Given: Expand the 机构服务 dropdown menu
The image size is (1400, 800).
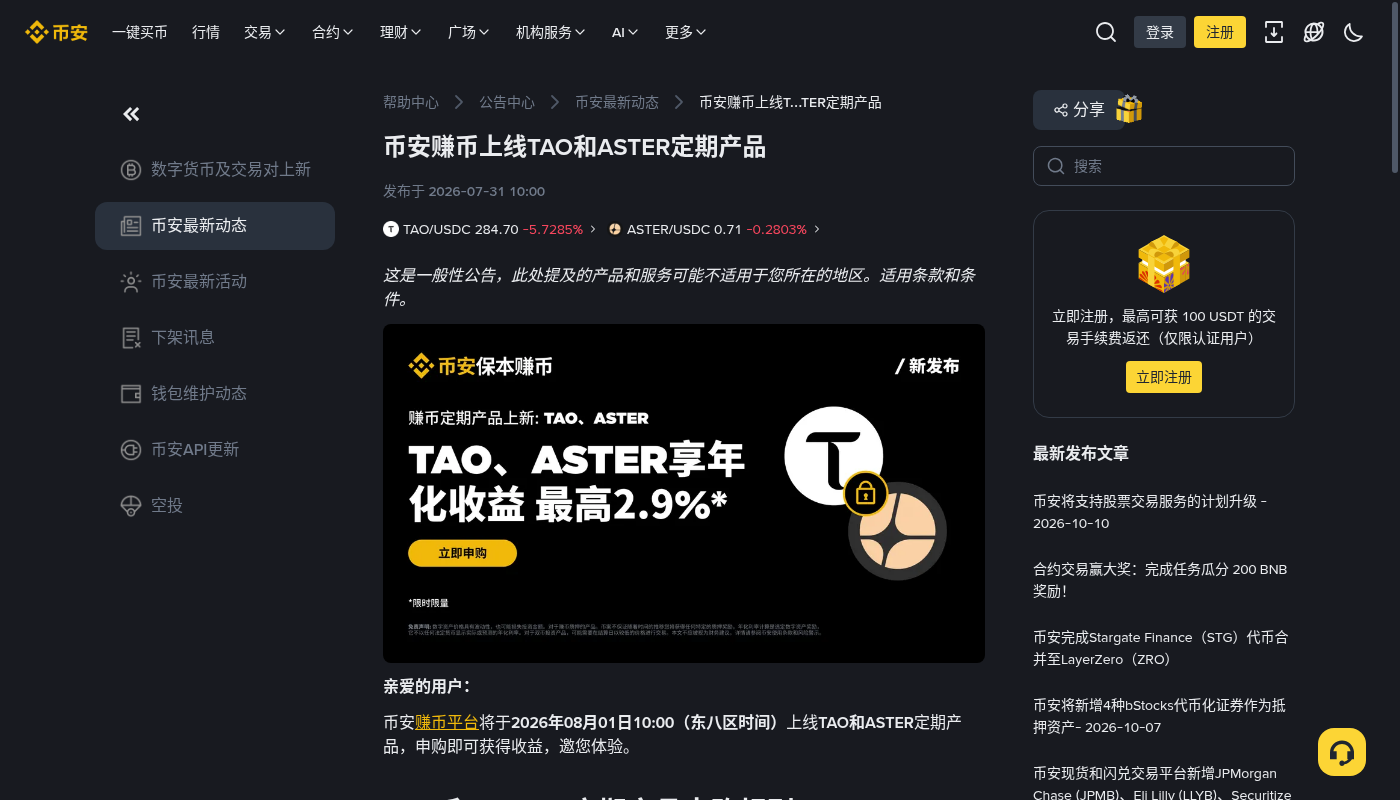Looking at the screenshot, I should point(551,32).
